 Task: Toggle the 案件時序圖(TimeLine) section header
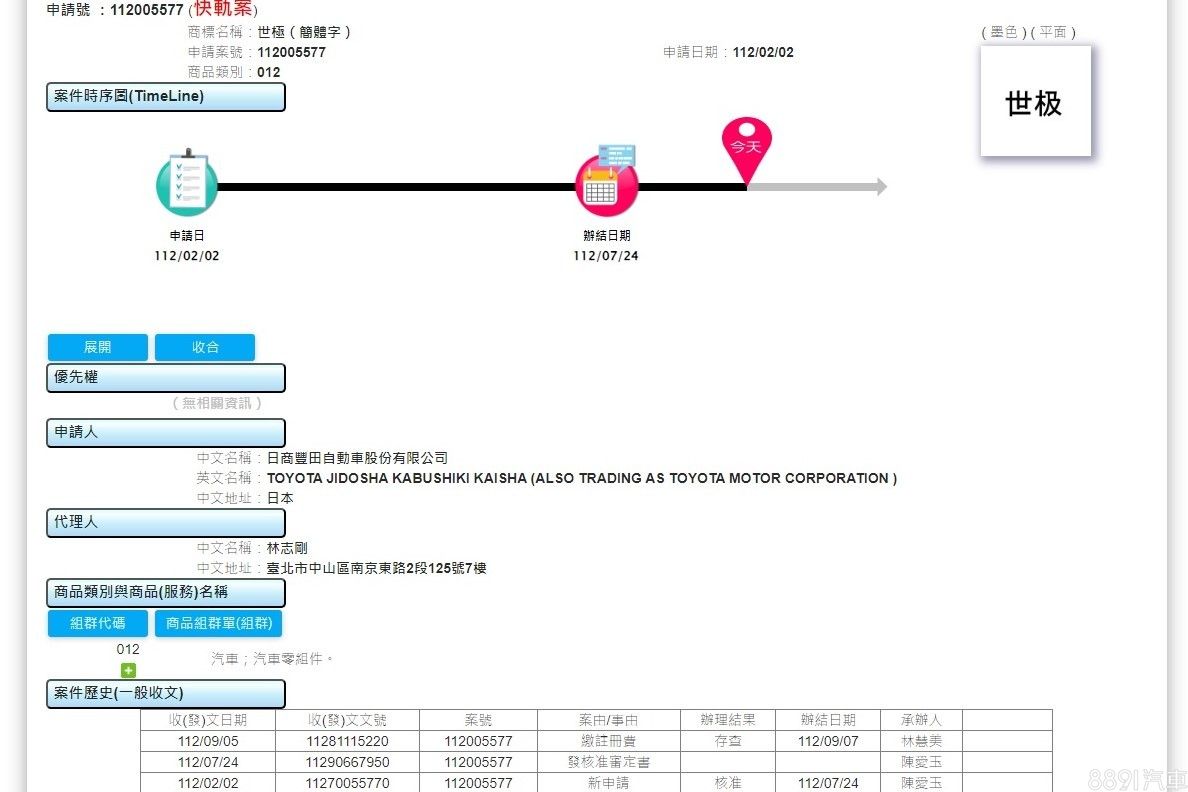pos(166,97)
